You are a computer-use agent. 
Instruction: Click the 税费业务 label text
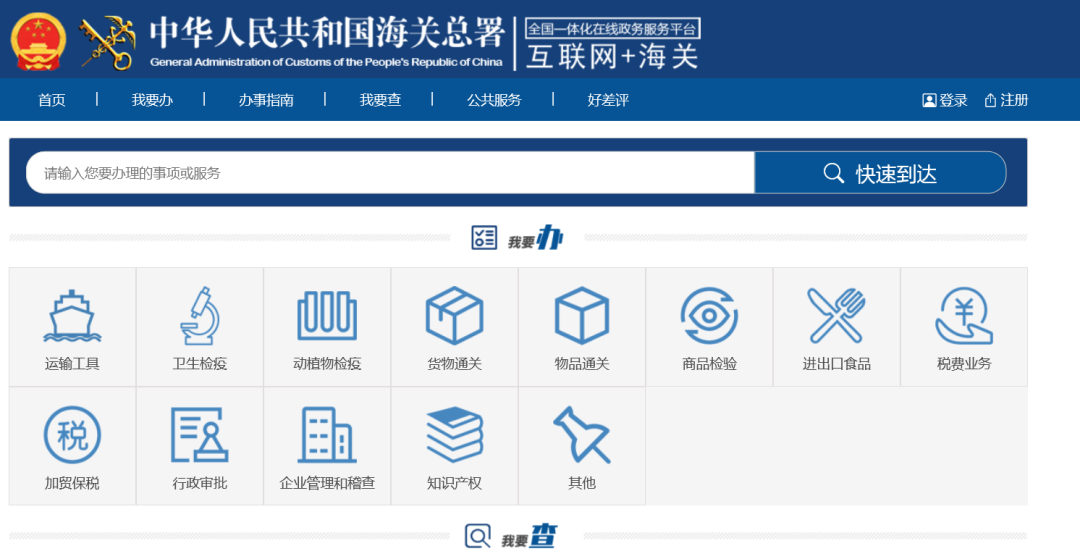click(x=964, y=364)
